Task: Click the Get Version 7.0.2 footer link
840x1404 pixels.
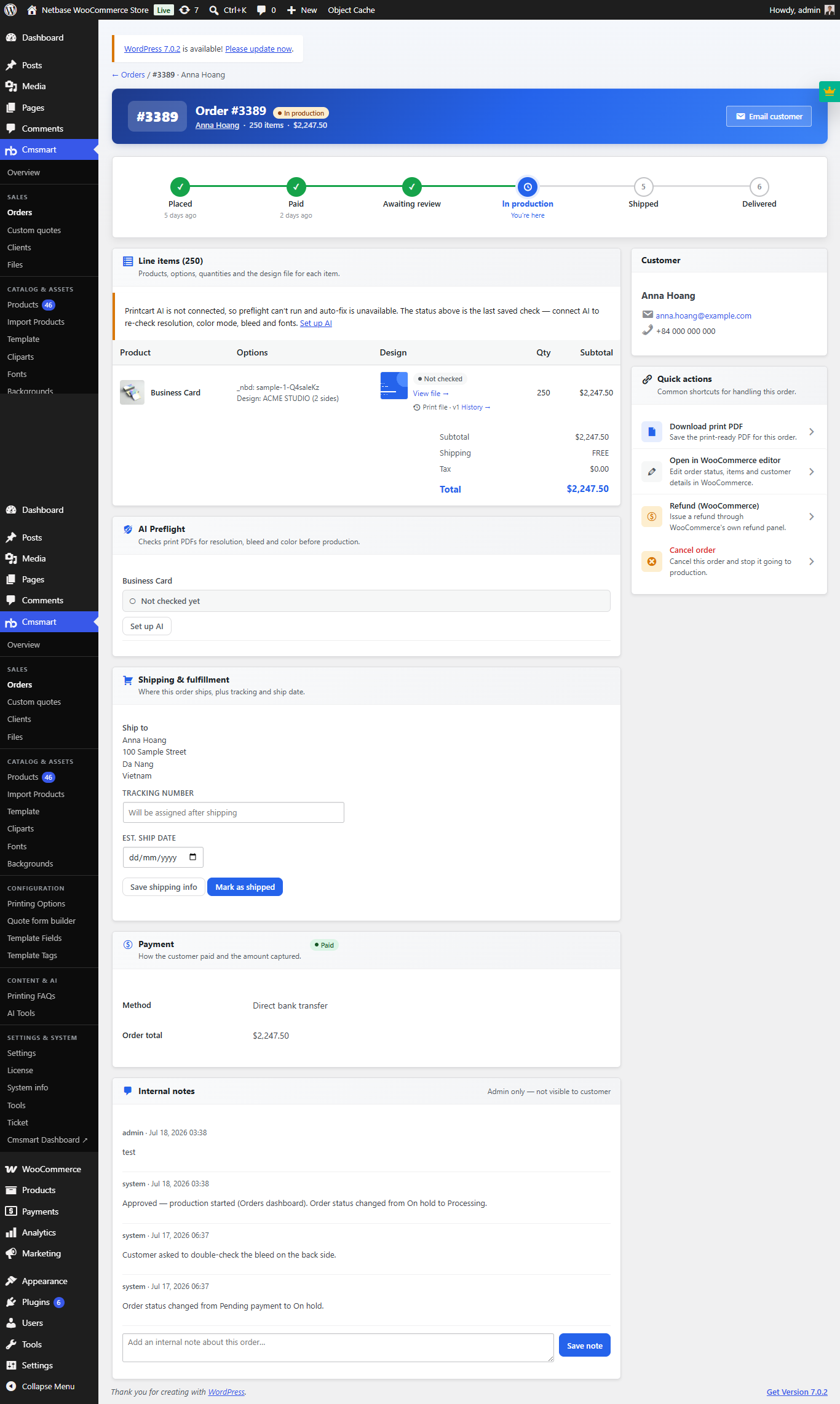Action: pyautogui.click(x=796, y=1392)
